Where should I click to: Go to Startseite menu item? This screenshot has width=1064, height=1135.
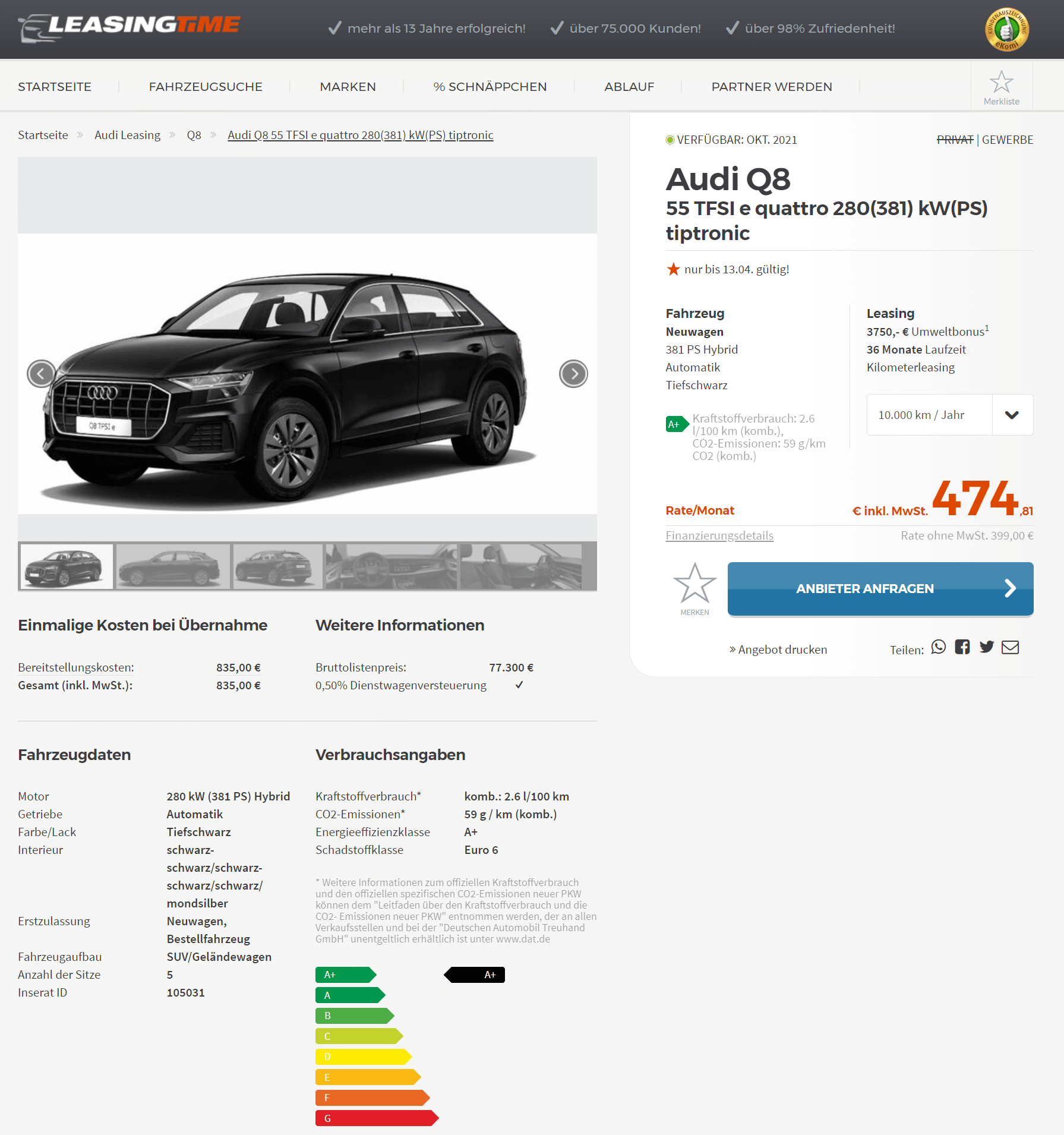55,87
